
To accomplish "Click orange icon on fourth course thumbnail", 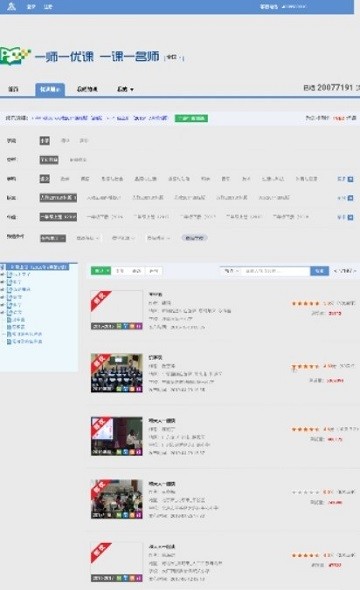I will click(x=132, y=515).
